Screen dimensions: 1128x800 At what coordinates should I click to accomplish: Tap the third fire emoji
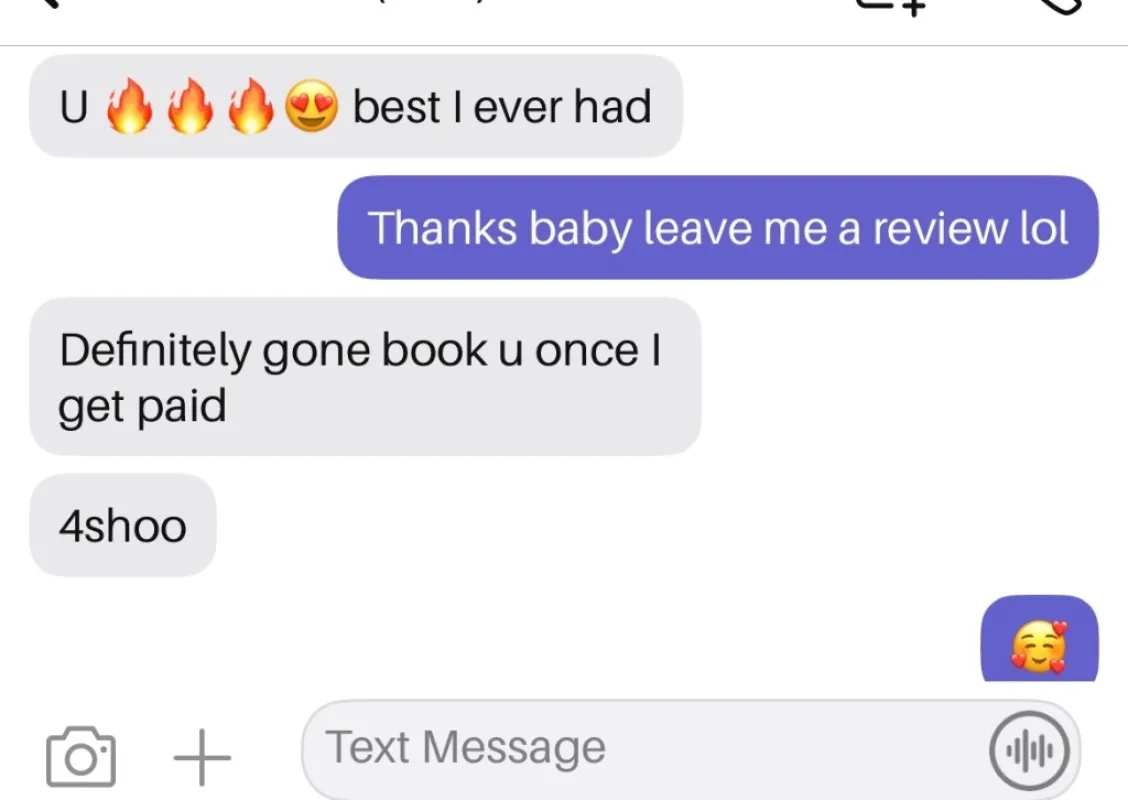[250, 106]
